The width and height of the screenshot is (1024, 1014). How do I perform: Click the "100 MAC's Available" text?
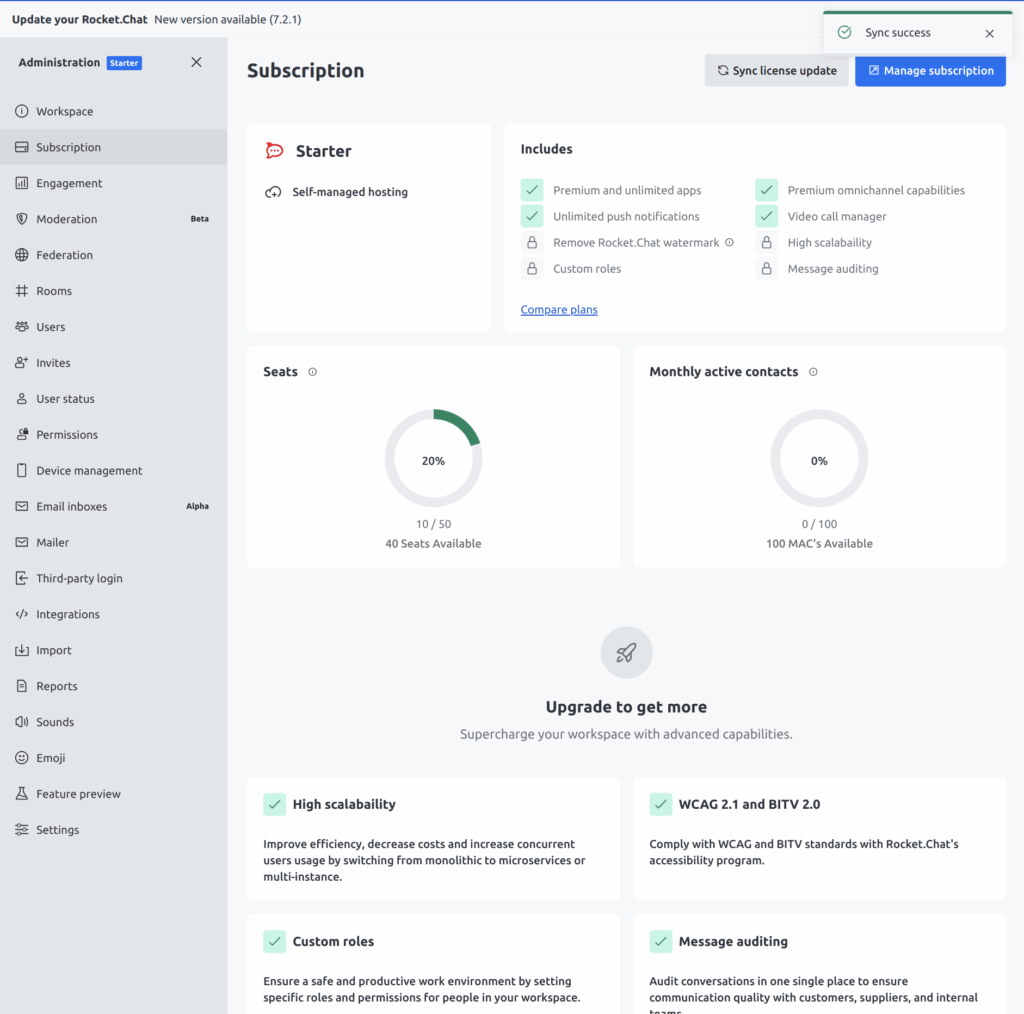click(x=819, y=543)
